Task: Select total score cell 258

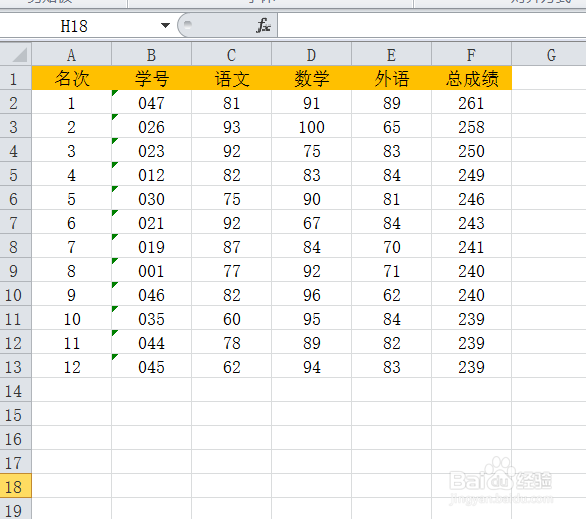Action: pos(471,126)
